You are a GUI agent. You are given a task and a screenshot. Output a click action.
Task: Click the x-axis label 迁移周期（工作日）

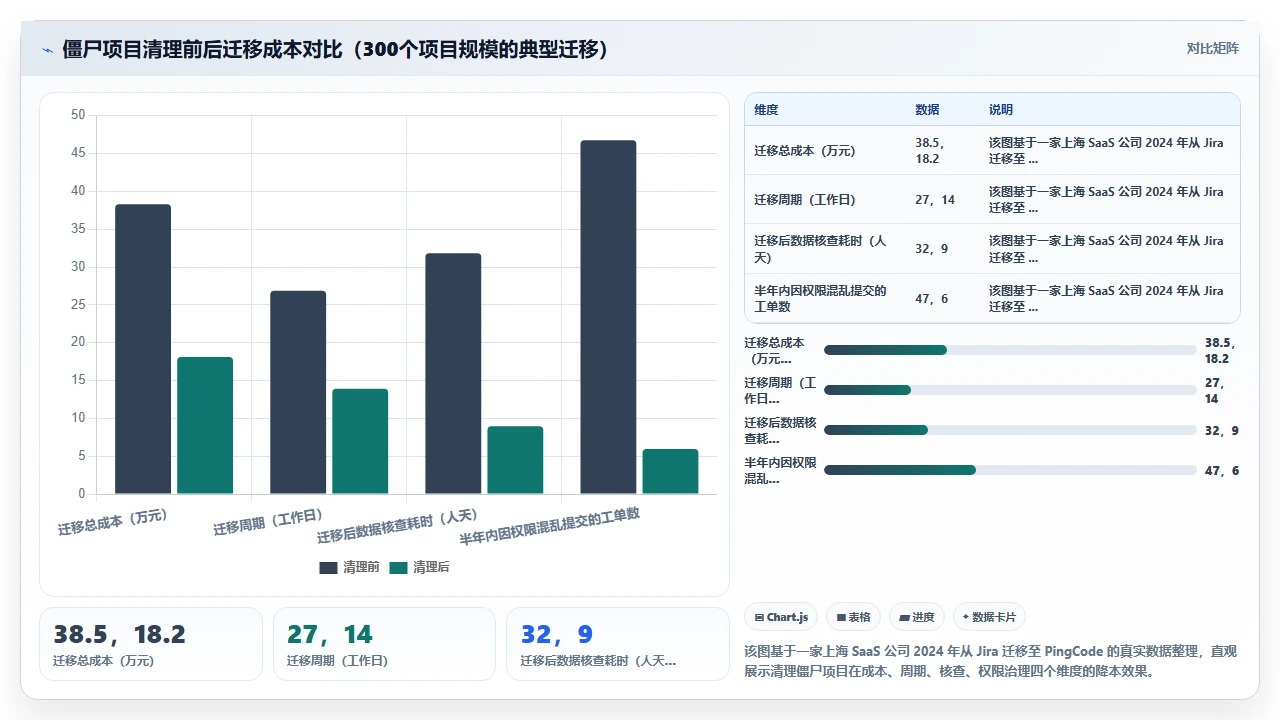pyautogui.click(x=268, y=522)
